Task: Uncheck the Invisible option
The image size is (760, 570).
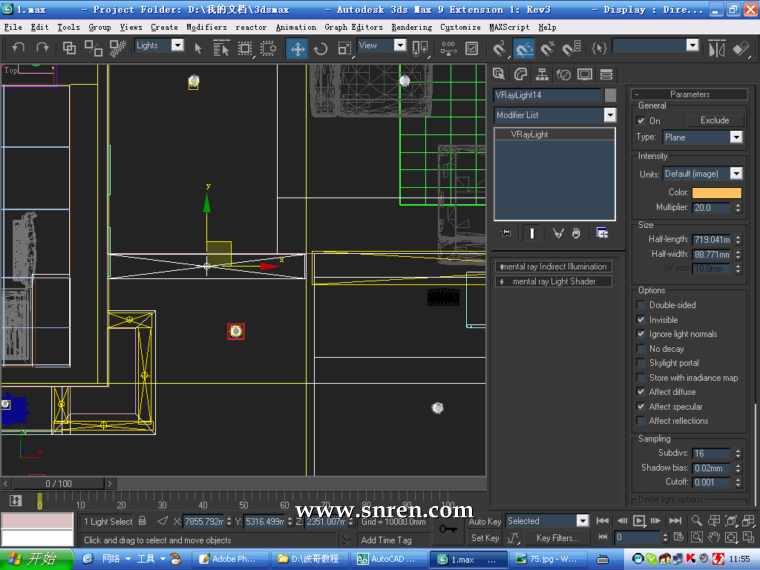Action: pyautogui.click(x=641, y=320)
